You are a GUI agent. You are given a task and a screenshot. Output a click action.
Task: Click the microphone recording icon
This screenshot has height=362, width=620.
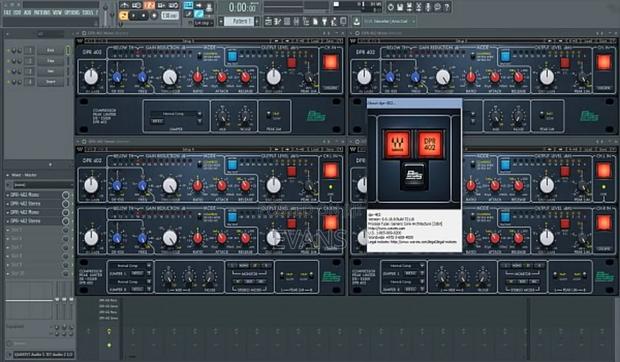pos(429,7)
